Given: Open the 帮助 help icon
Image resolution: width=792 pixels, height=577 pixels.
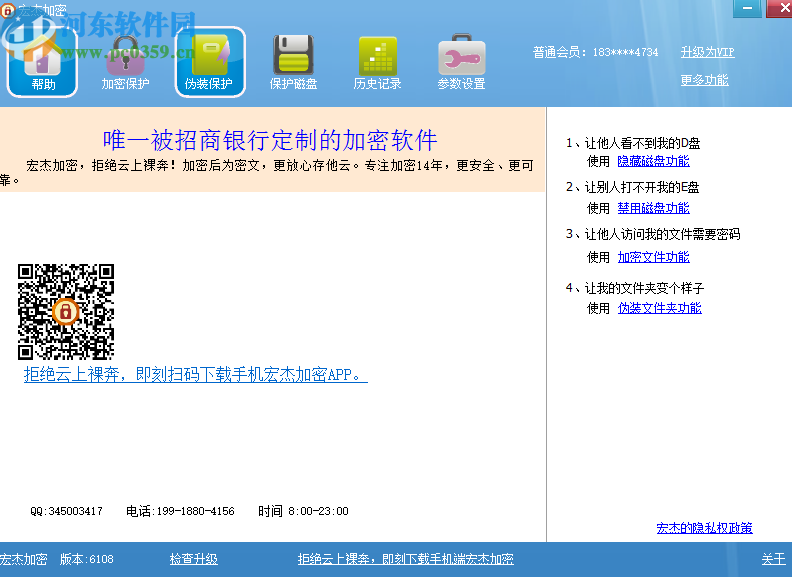Looking at the screenshot, I should [x=42, y=62].
